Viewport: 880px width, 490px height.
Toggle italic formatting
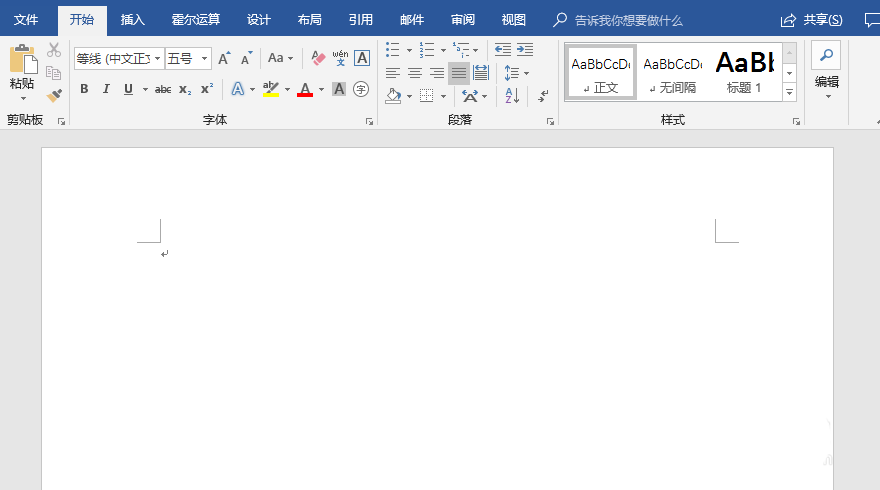(x=106, y=89)
